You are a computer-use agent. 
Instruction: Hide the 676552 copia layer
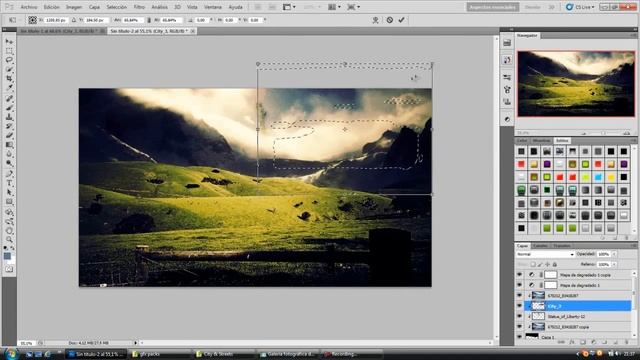[x=519, y=327]
